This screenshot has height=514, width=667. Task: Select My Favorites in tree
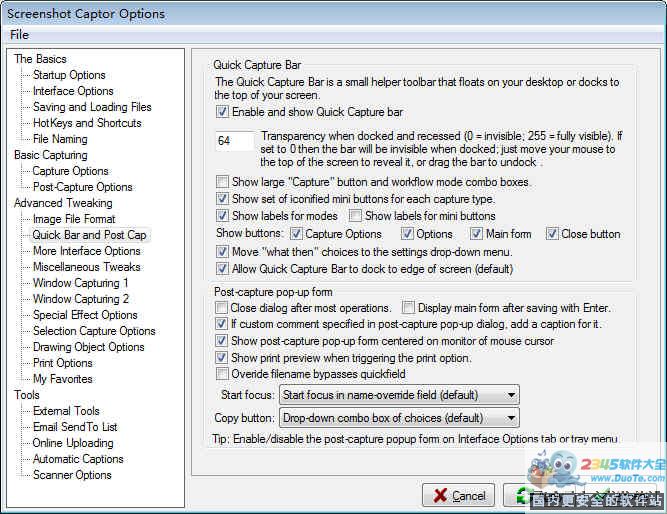coord(63,379)
